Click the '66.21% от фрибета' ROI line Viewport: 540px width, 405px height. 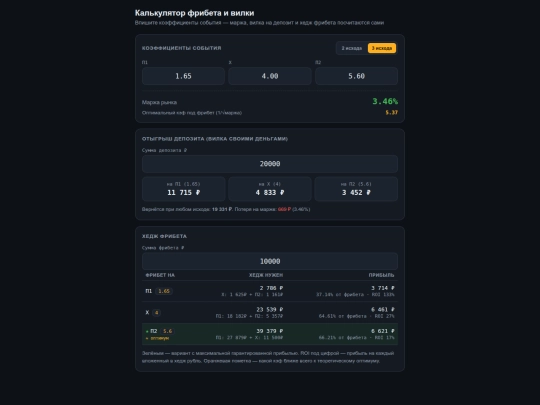click(x=356, y=338)
